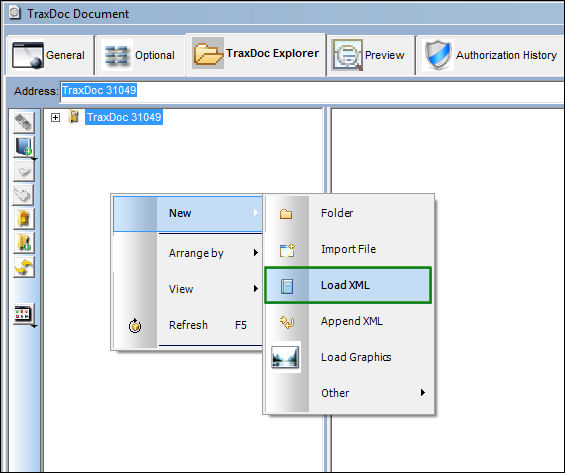The image size is (565, 473).
Task: Choose Append XML from the submenu
Action: pos(349,321)
